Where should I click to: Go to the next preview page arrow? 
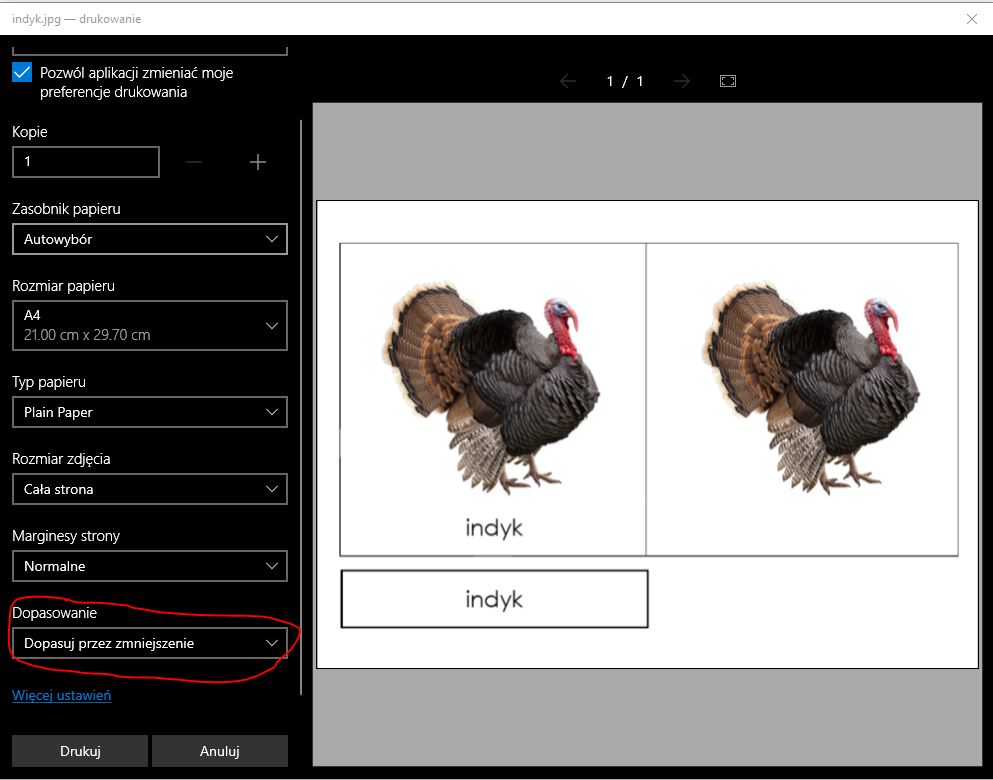click(x=682, y=81)
